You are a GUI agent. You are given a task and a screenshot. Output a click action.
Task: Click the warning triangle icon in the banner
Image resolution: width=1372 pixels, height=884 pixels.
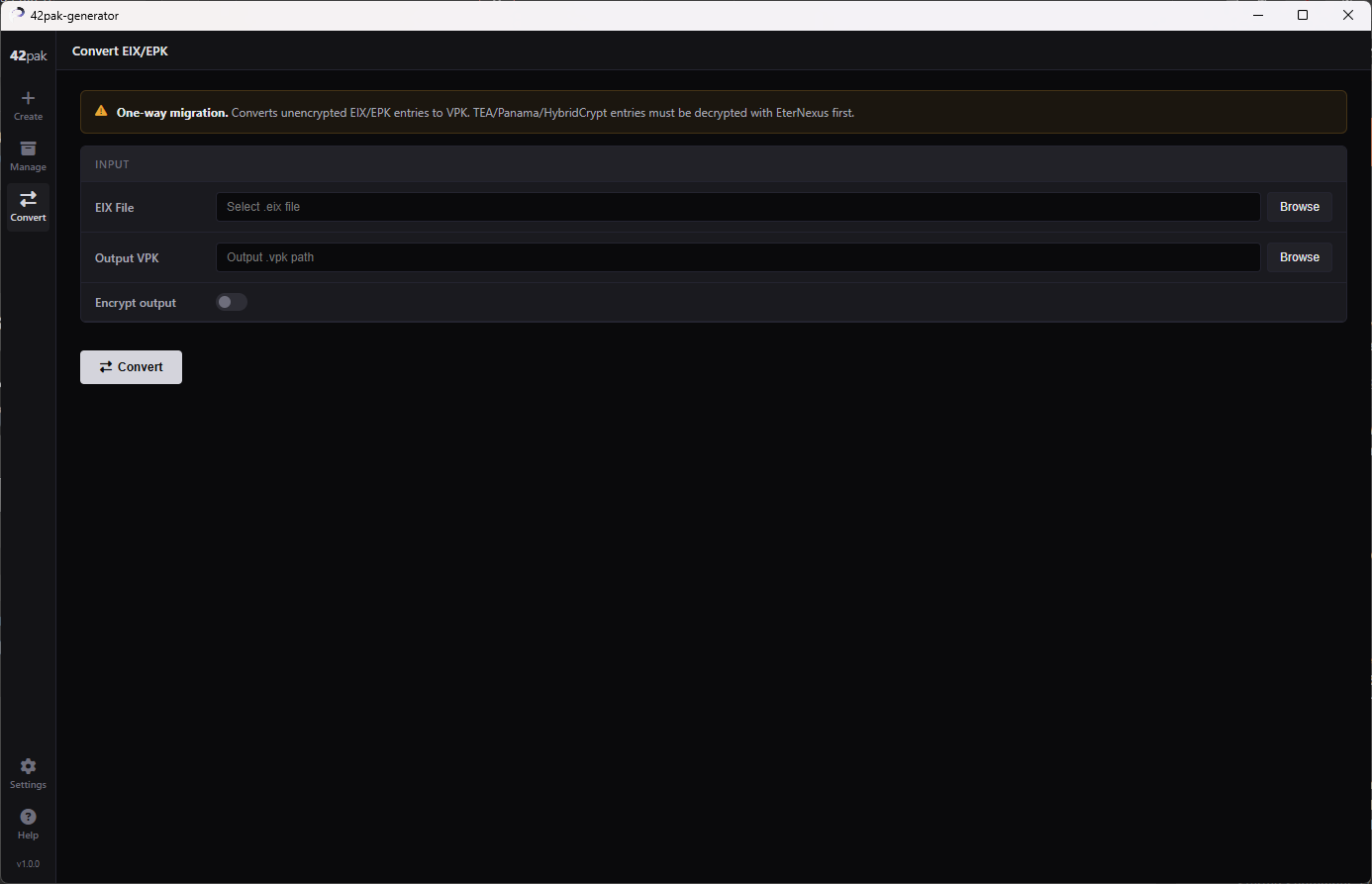tap(101, 112)
